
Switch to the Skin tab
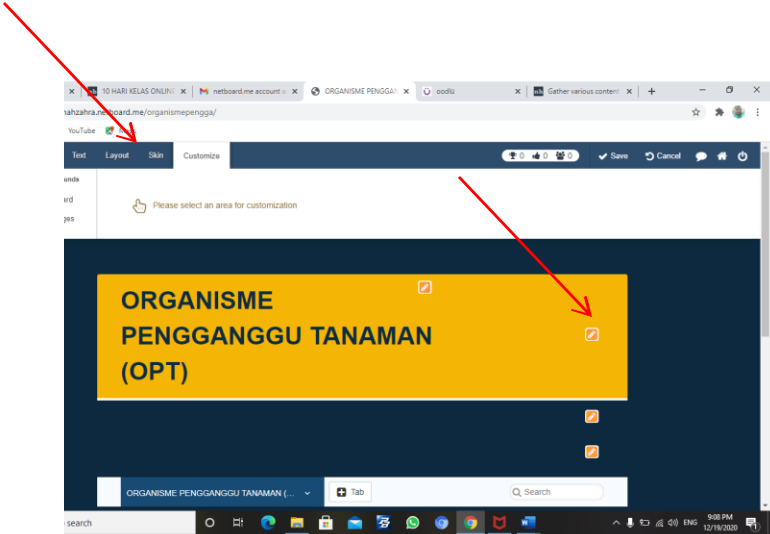156,156
